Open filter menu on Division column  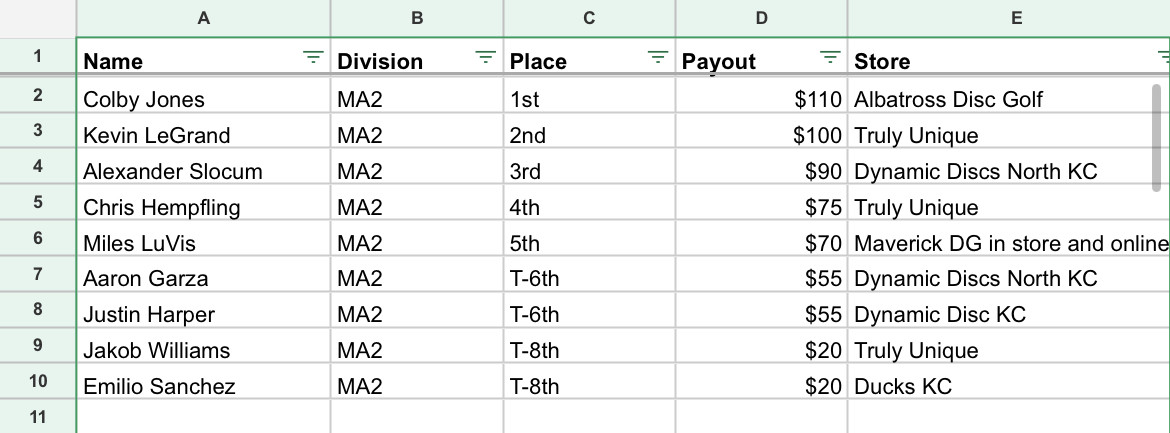pyautogui.click(x=486, y=59)
